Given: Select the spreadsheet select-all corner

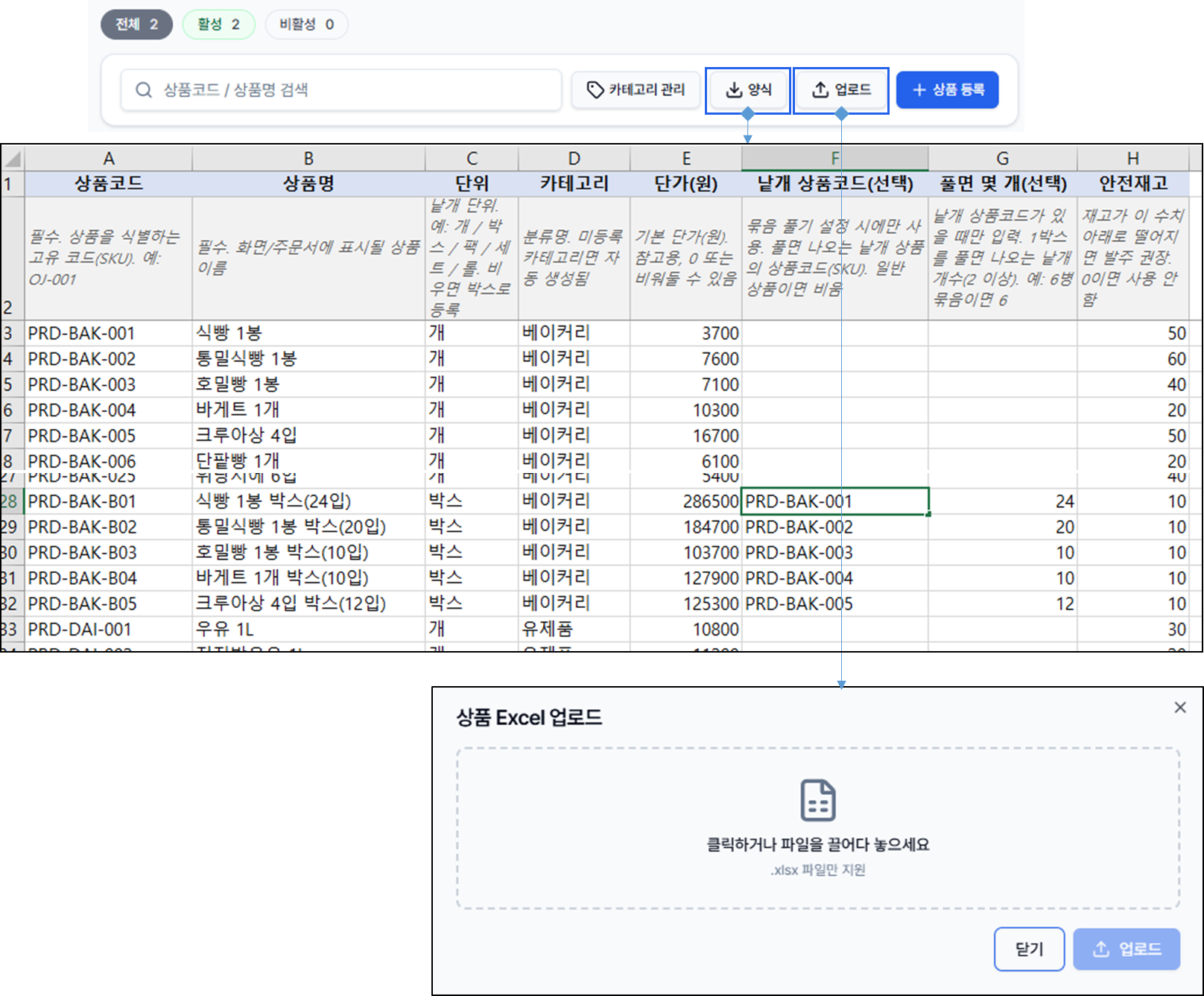Looking at the screenshot, I should coord(13,158).
